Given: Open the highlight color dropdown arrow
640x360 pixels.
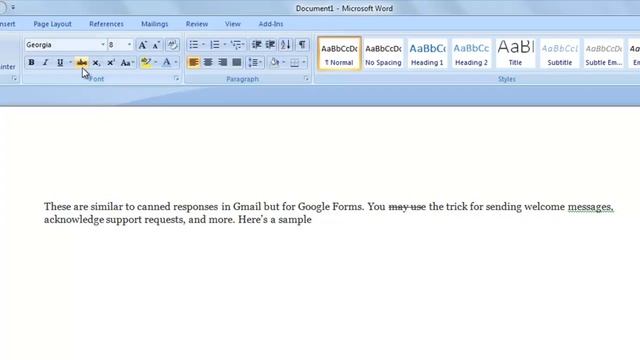Looking at the screenshot, I should [156, 62].
